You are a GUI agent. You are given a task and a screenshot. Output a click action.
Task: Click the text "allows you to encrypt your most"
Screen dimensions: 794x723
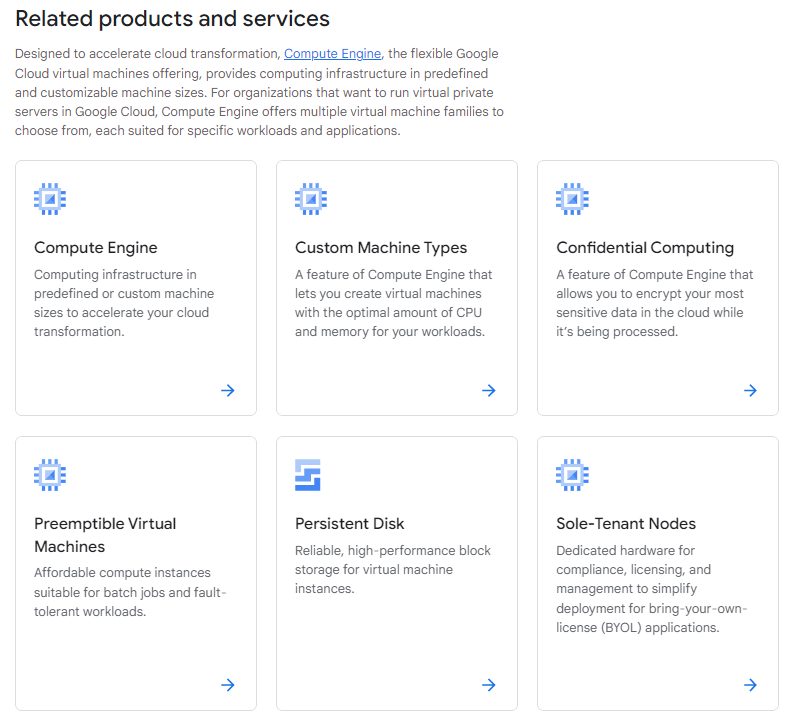(x=650, y=294)
